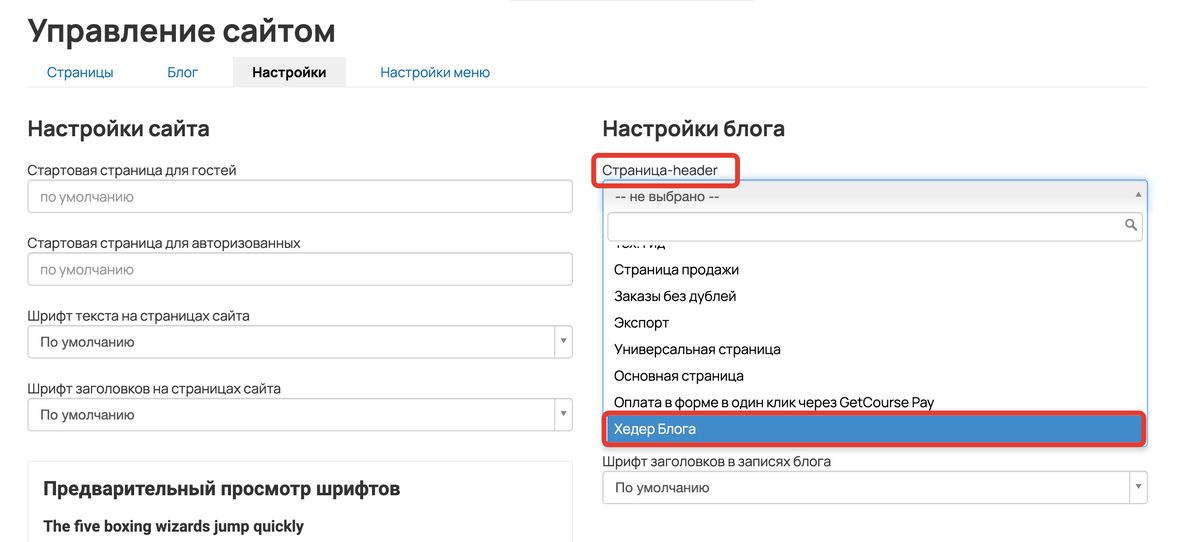This screenshot has height=542, width=1200.
Task: Pick Оплата в форме в один клик option
Action: tap(875, 402)
